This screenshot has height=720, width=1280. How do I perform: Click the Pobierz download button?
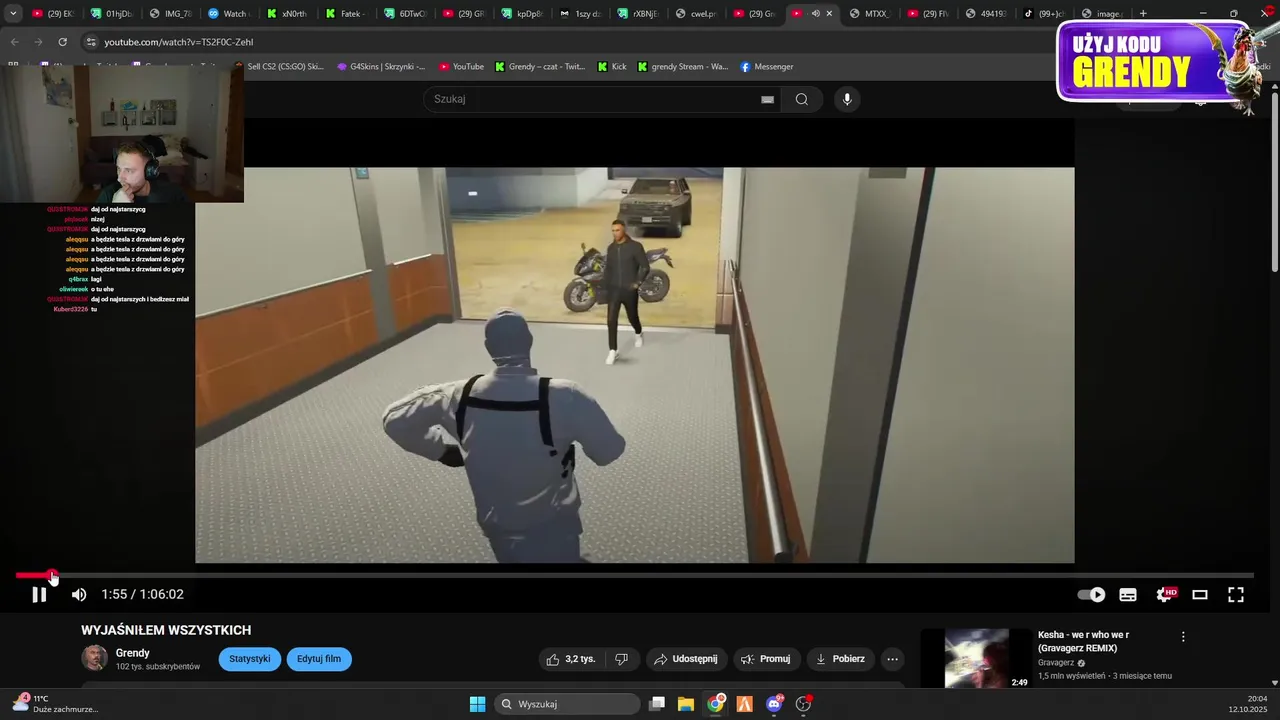tap(840, 659)
